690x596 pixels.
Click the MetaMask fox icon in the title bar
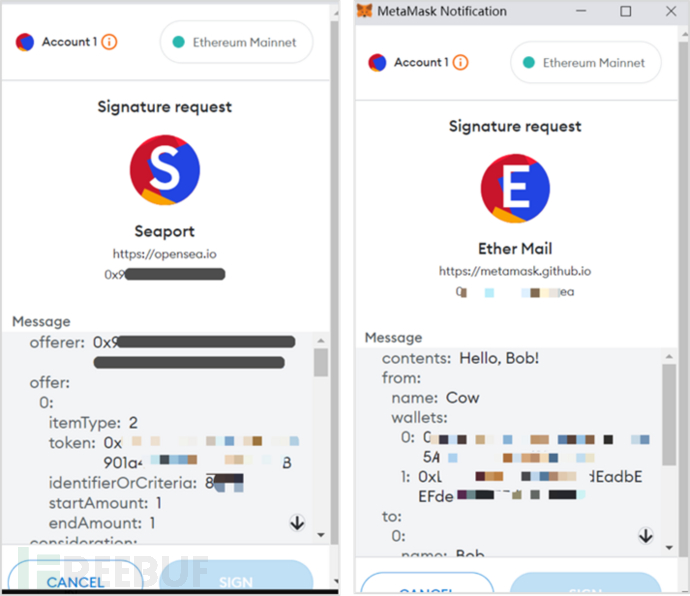364,11
